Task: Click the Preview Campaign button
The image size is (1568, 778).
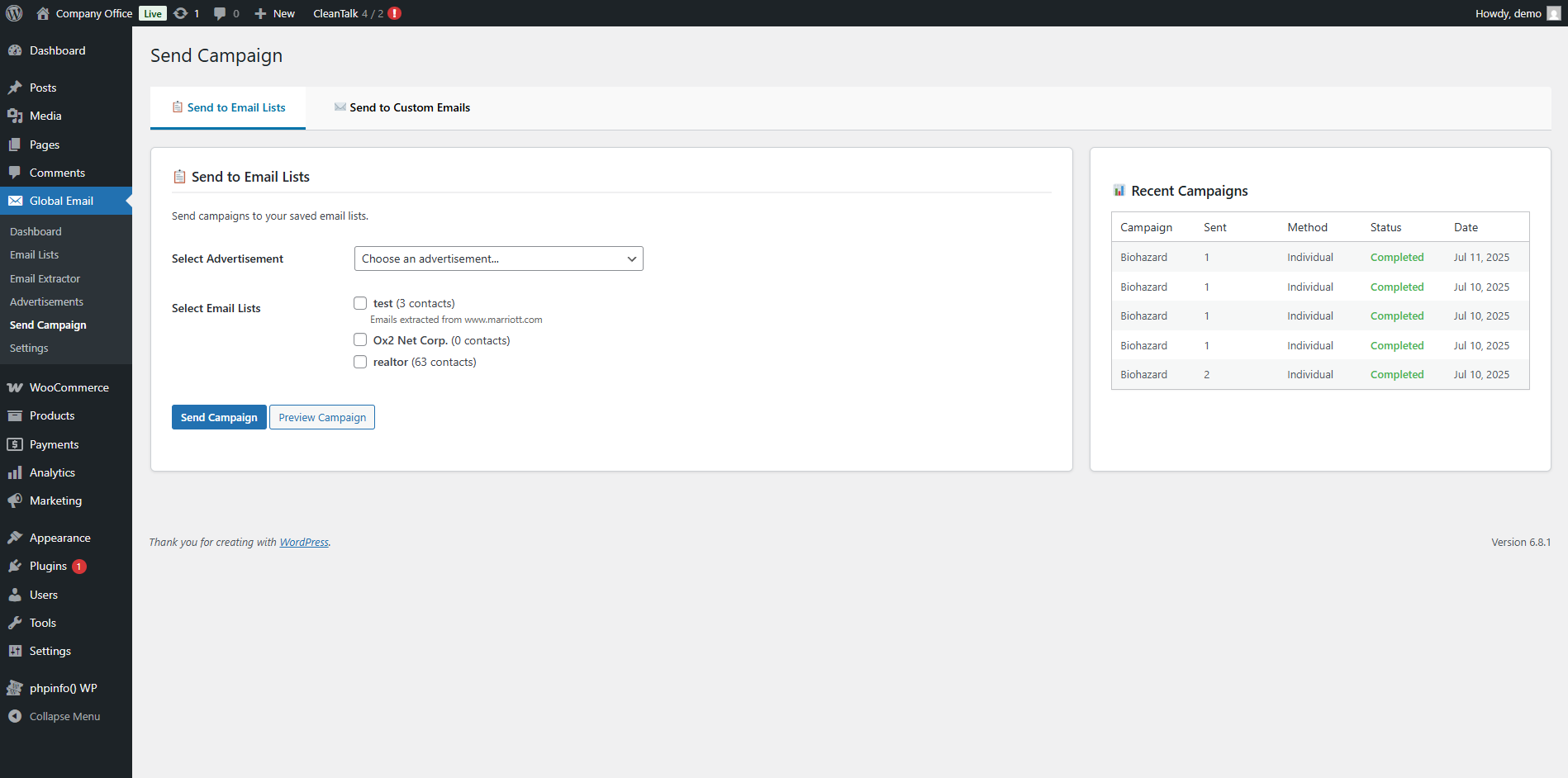Action: pyautogui.click(x=322, y=417)
